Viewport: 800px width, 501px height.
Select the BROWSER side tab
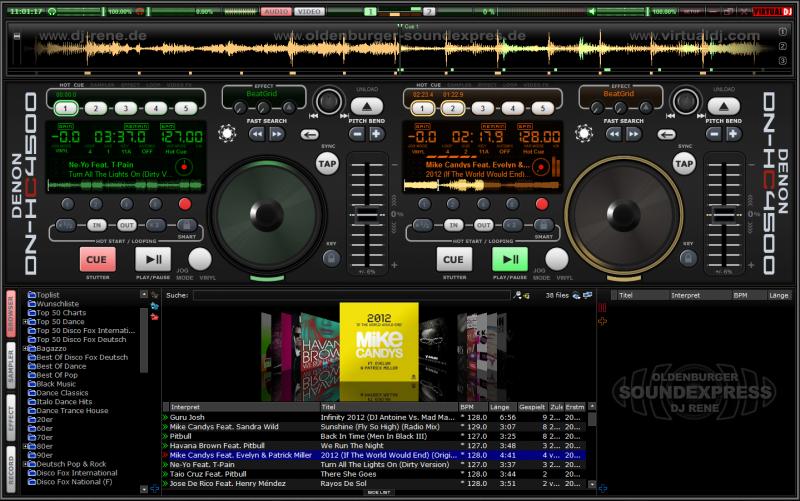point(11,313)
